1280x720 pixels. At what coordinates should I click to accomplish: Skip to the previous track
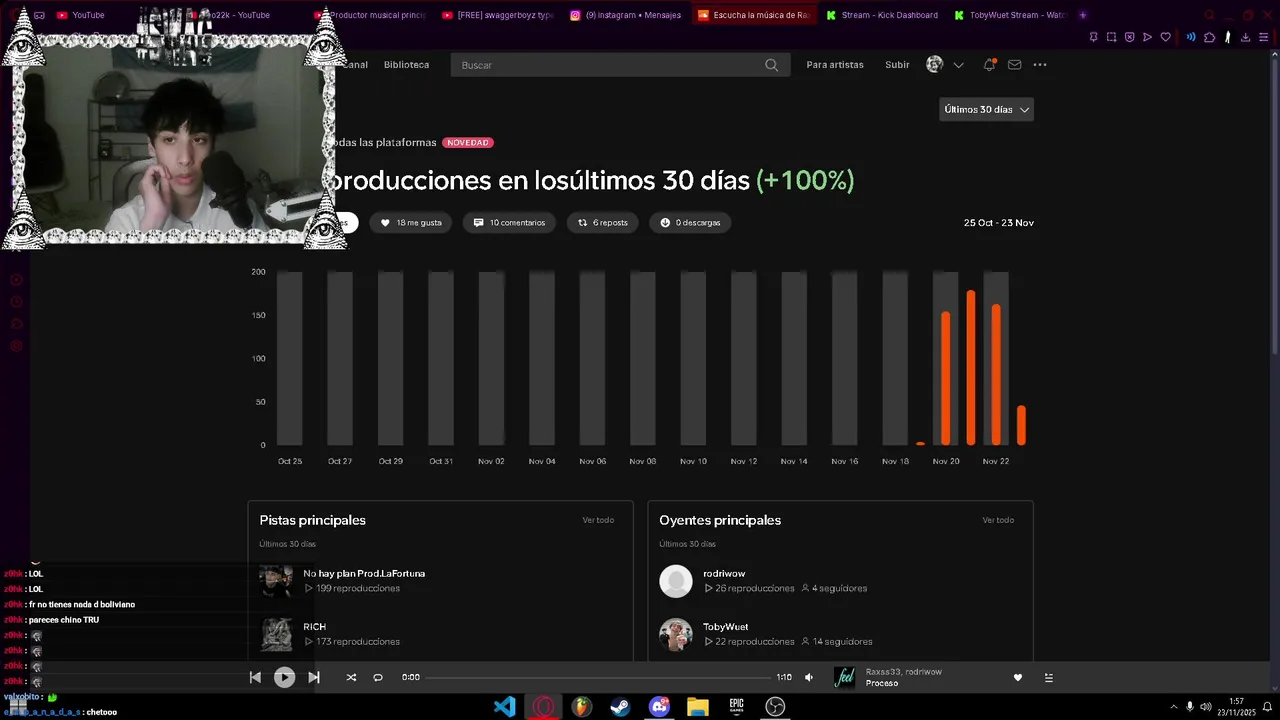[255, 677]
